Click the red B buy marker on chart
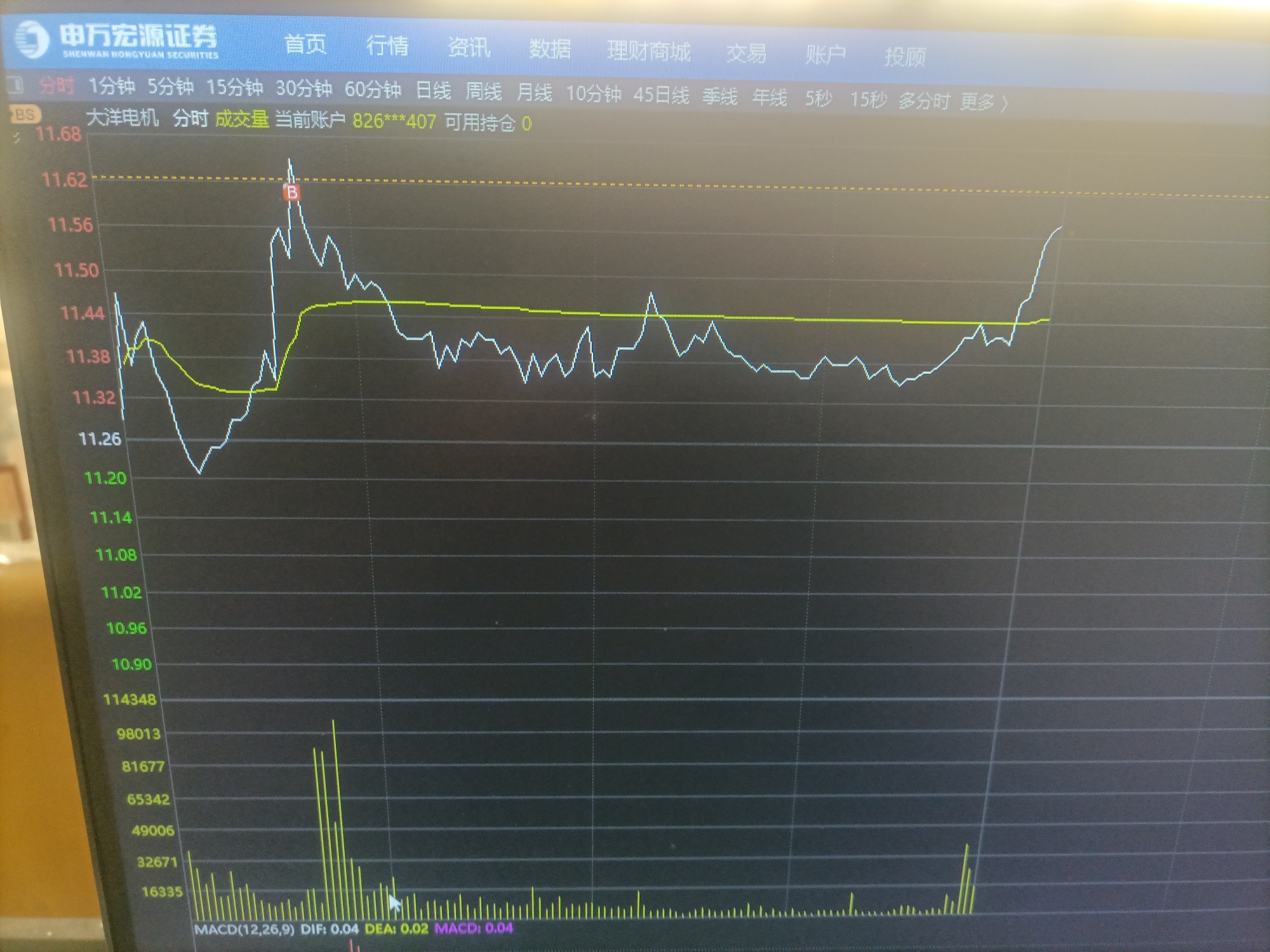 click(x=291, y=192)
